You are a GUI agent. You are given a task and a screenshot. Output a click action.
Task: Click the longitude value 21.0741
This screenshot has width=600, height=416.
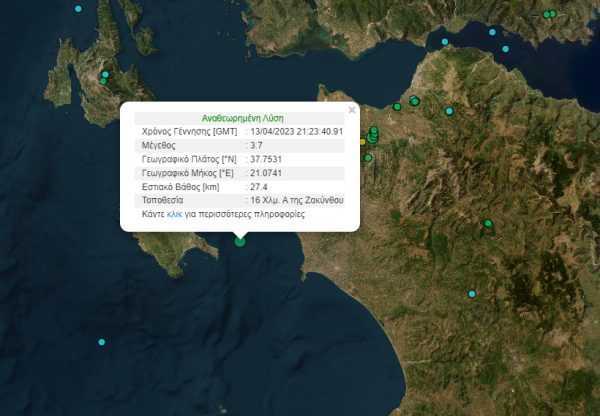265,173
